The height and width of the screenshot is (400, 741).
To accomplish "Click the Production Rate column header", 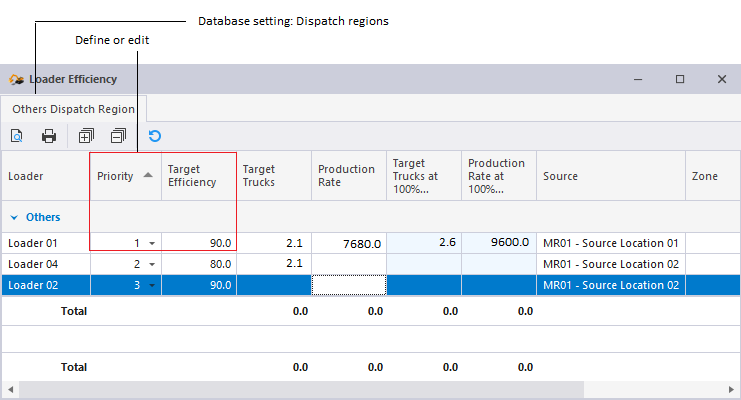I will click(348, 176).
